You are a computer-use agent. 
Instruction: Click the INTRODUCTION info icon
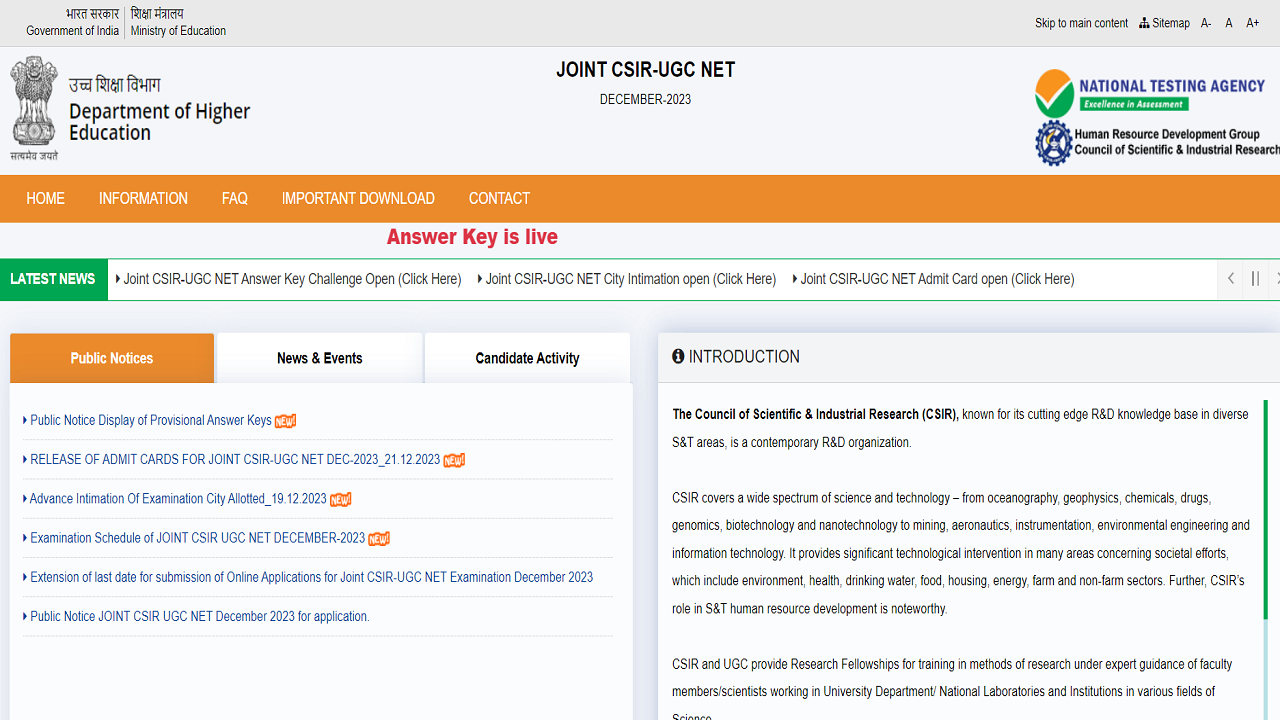pyautogui.click(x=678, y=356)
